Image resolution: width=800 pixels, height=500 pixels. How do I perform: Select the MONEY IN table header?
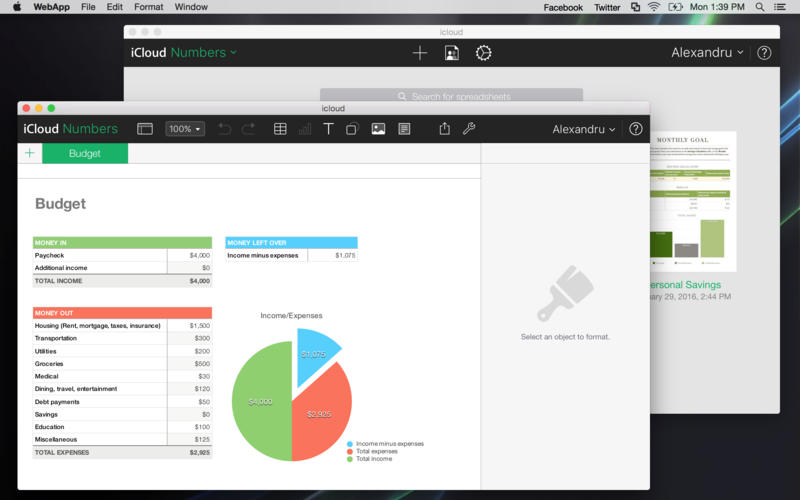point(122,243)
